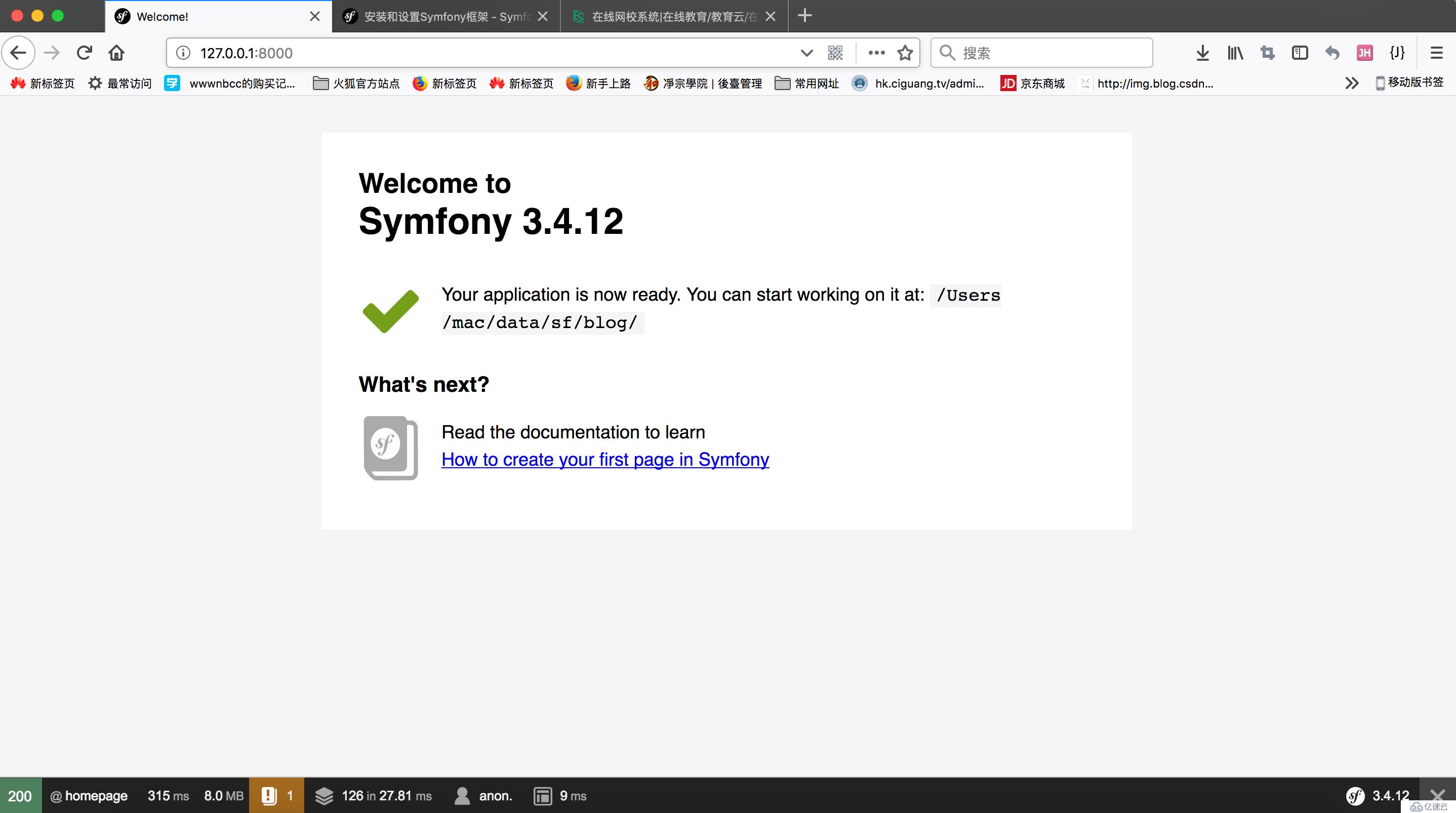Close the Welcome! tab
The width and height of the screenshot is (1456, 813).
[315, 16]
